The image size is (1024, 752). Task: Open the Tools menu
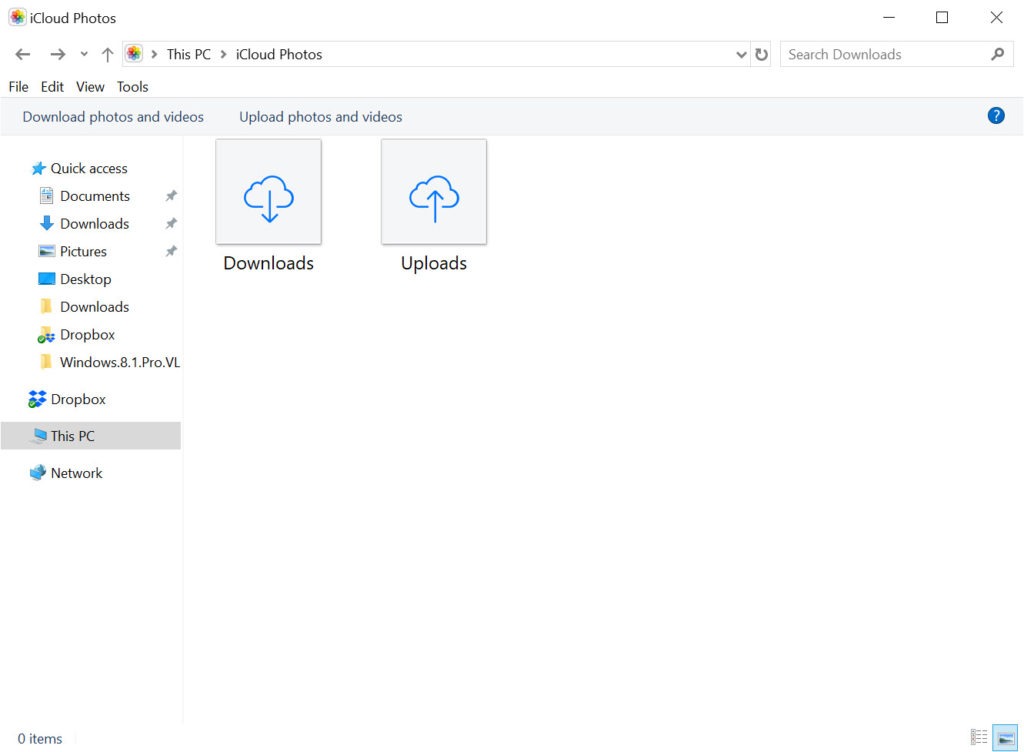[x=132, y=87]
